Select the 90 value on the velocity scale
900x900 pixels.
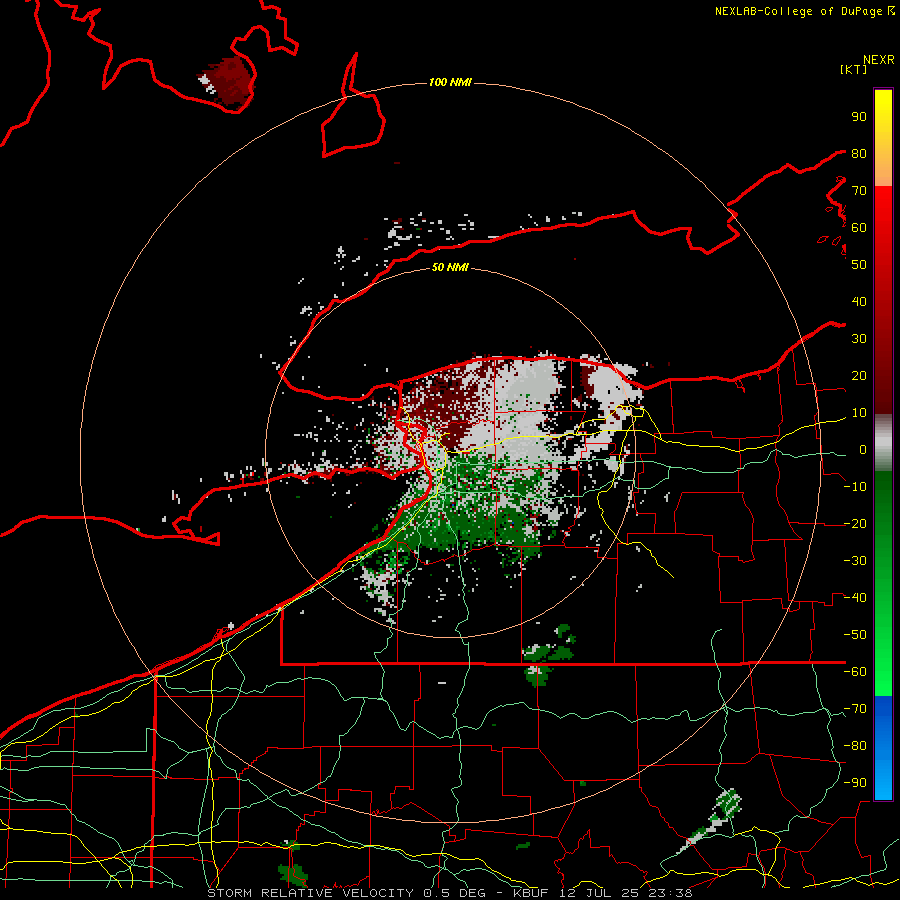pos(859,117)
